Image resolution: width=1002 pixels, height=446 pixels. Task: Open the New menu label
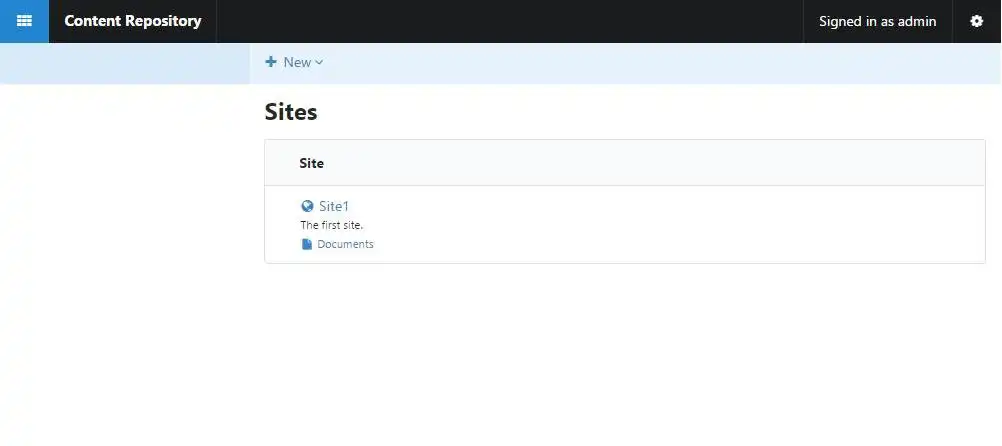click(x=297, y=62)
